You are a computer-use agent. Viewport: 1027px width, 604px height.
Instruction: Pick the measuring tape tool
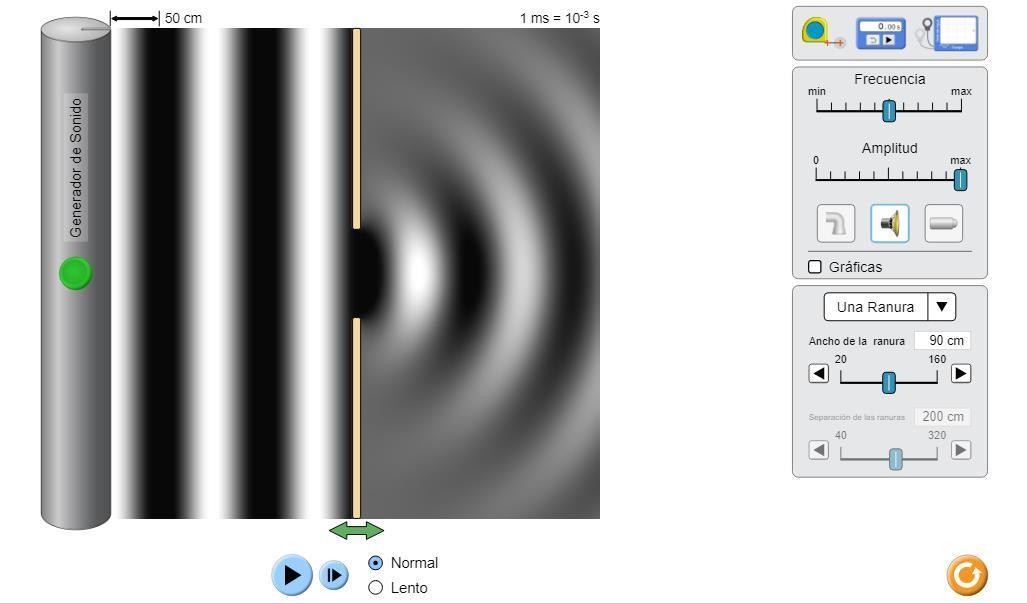[823, 33]
